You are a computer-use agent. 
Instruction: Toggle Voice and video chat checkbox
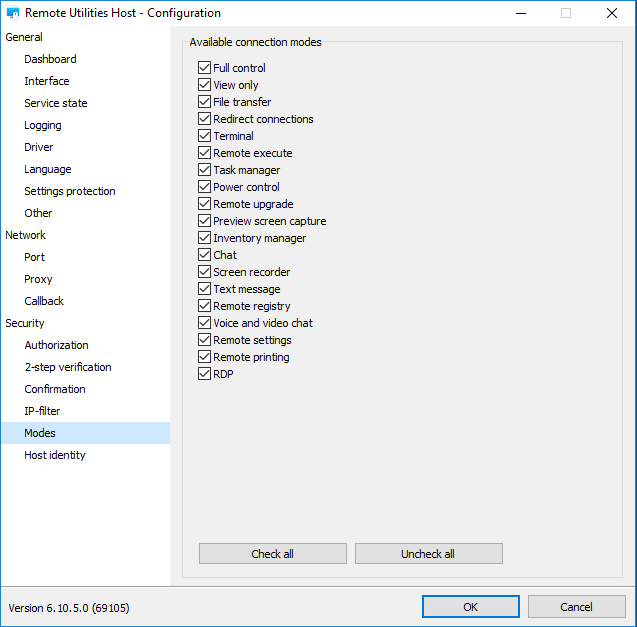[205, 323]
